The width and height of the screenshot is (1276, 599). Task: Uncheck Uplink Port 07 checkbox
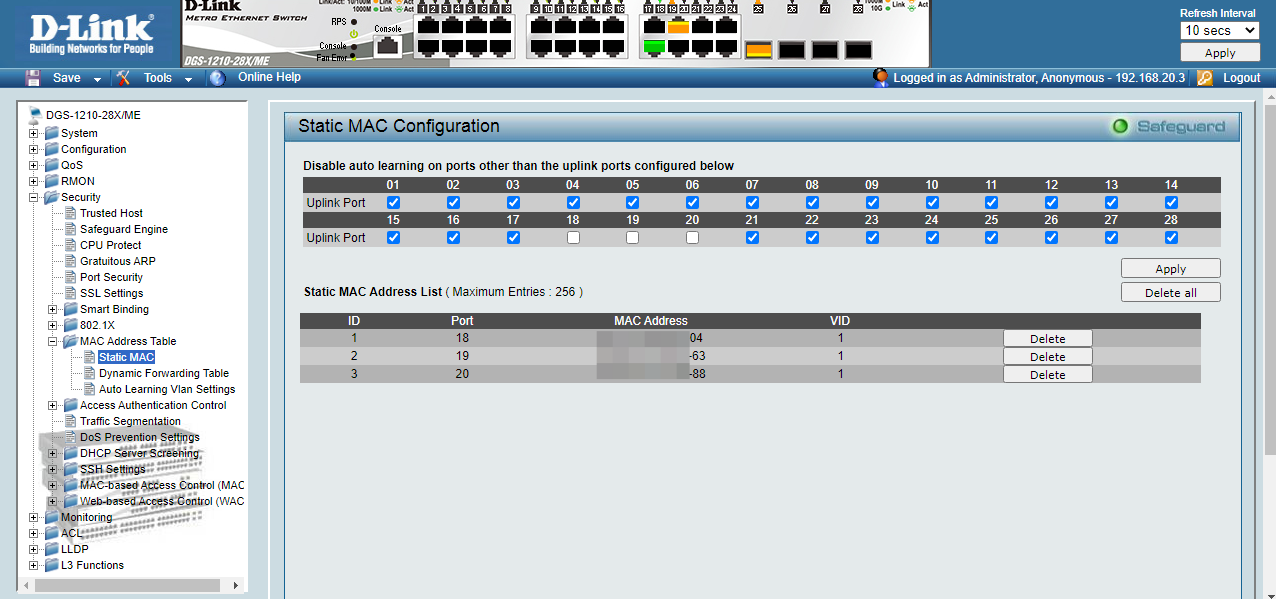click(x=752, y=202)
